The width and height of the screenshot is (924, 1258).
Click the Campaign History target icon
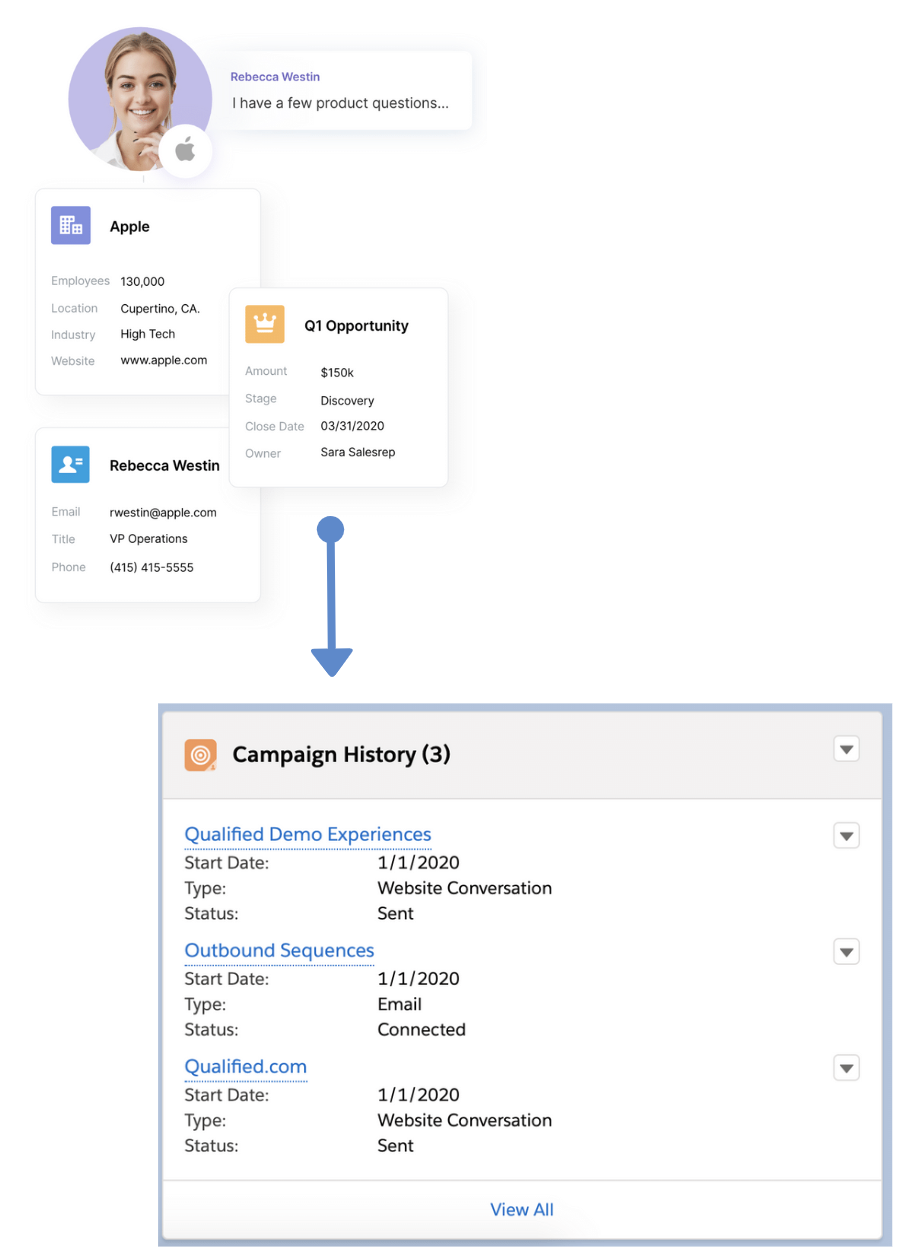(201, 755)
